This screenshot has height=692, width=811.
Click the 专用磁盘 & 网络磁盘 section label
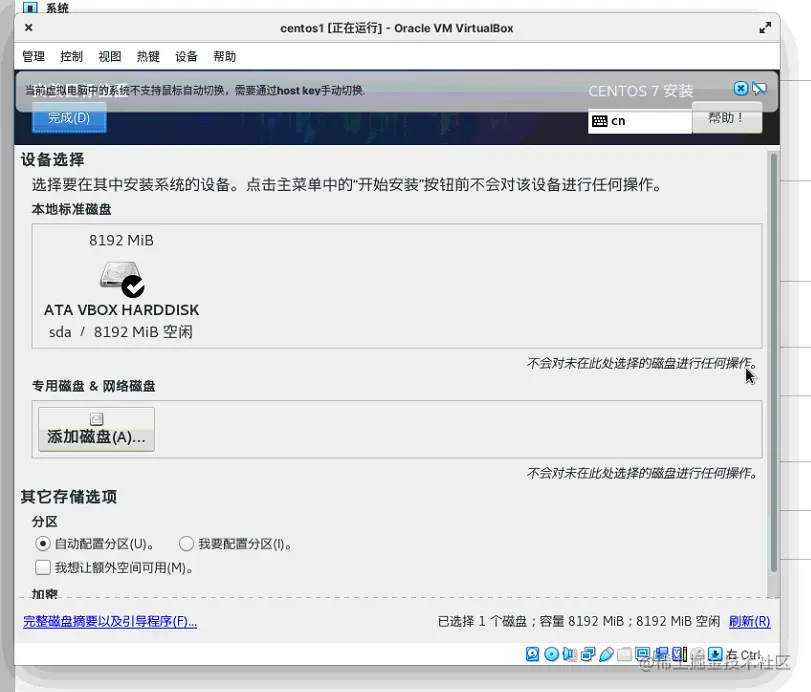tap(94, 386)
